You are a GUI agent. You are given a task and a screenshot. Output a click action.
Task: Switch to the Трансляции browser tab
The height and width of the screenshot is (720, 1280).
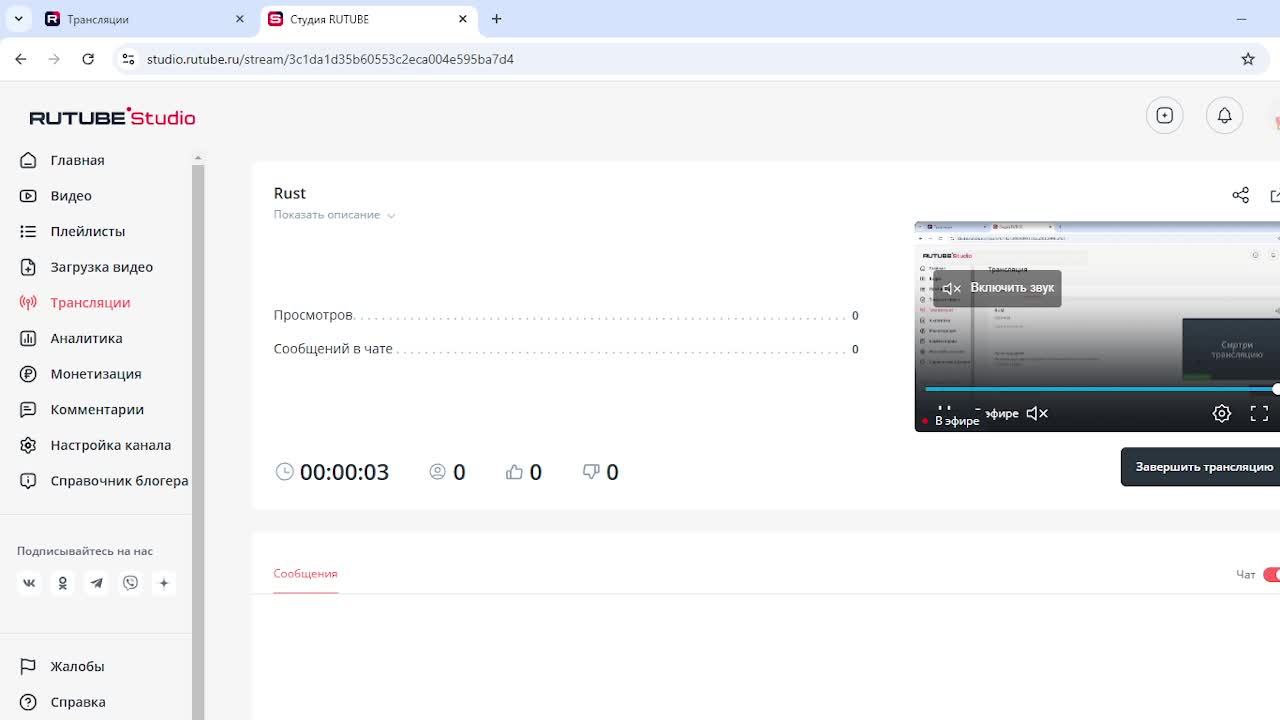point(145,19)
